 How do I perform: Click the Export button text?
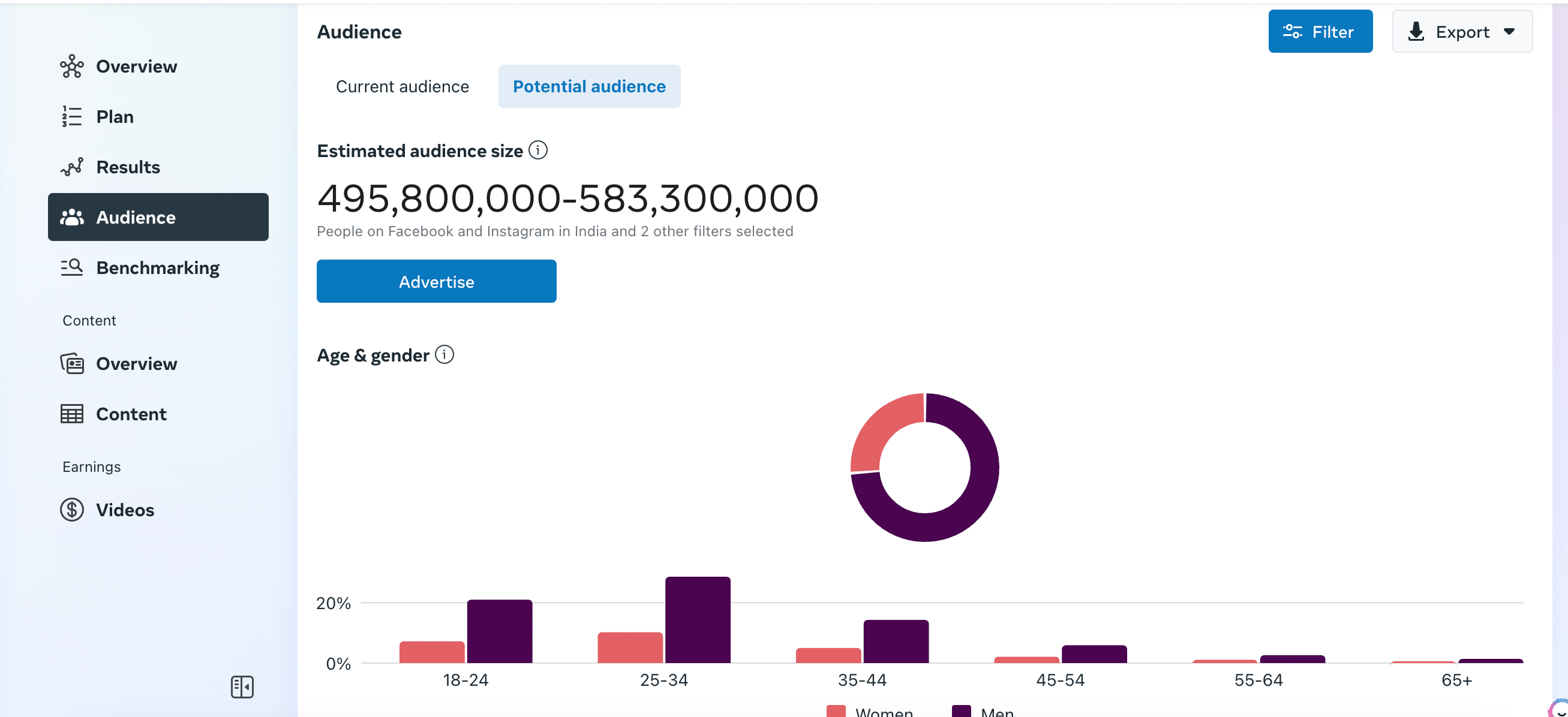click(1462, 32)
